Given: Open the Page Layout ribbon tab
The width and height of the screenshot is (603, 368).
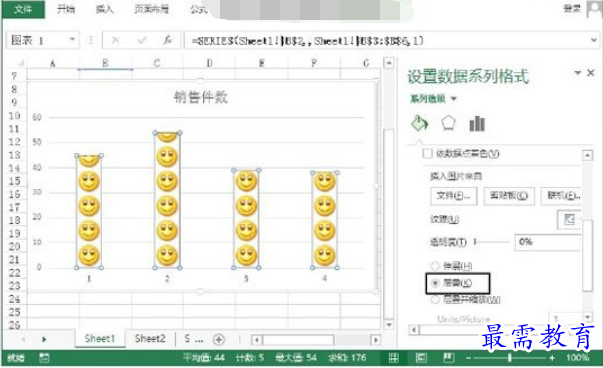Looking at the screenshot, I should coord(151,9).
